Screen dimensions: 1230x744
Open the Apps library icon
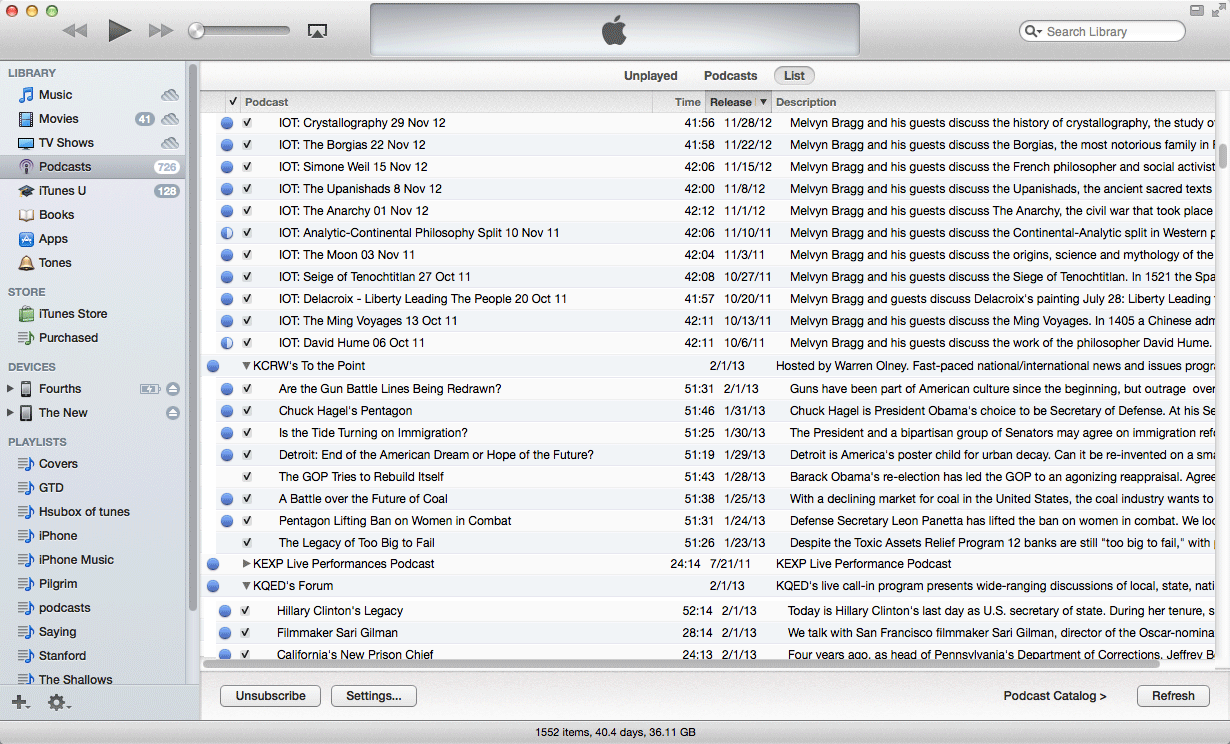(x=27, y=239)
